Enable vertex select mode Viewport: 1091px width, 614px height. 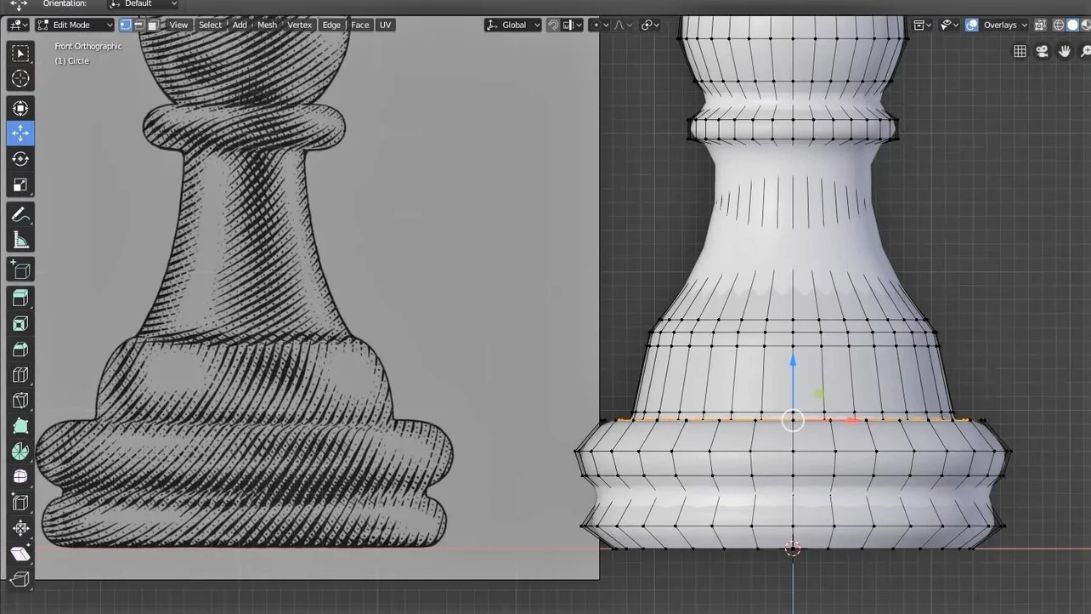point(126,25)
